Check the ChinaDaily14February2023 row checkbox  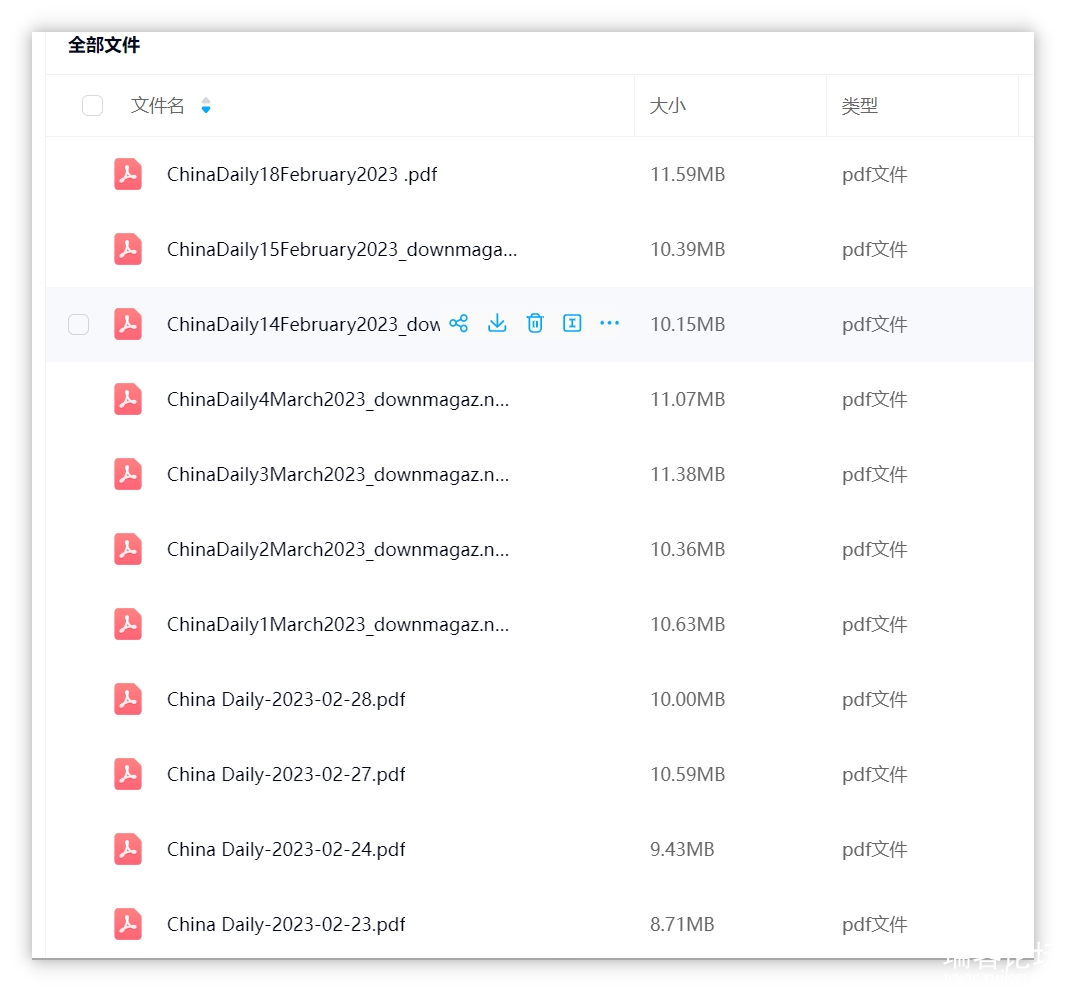78,324
